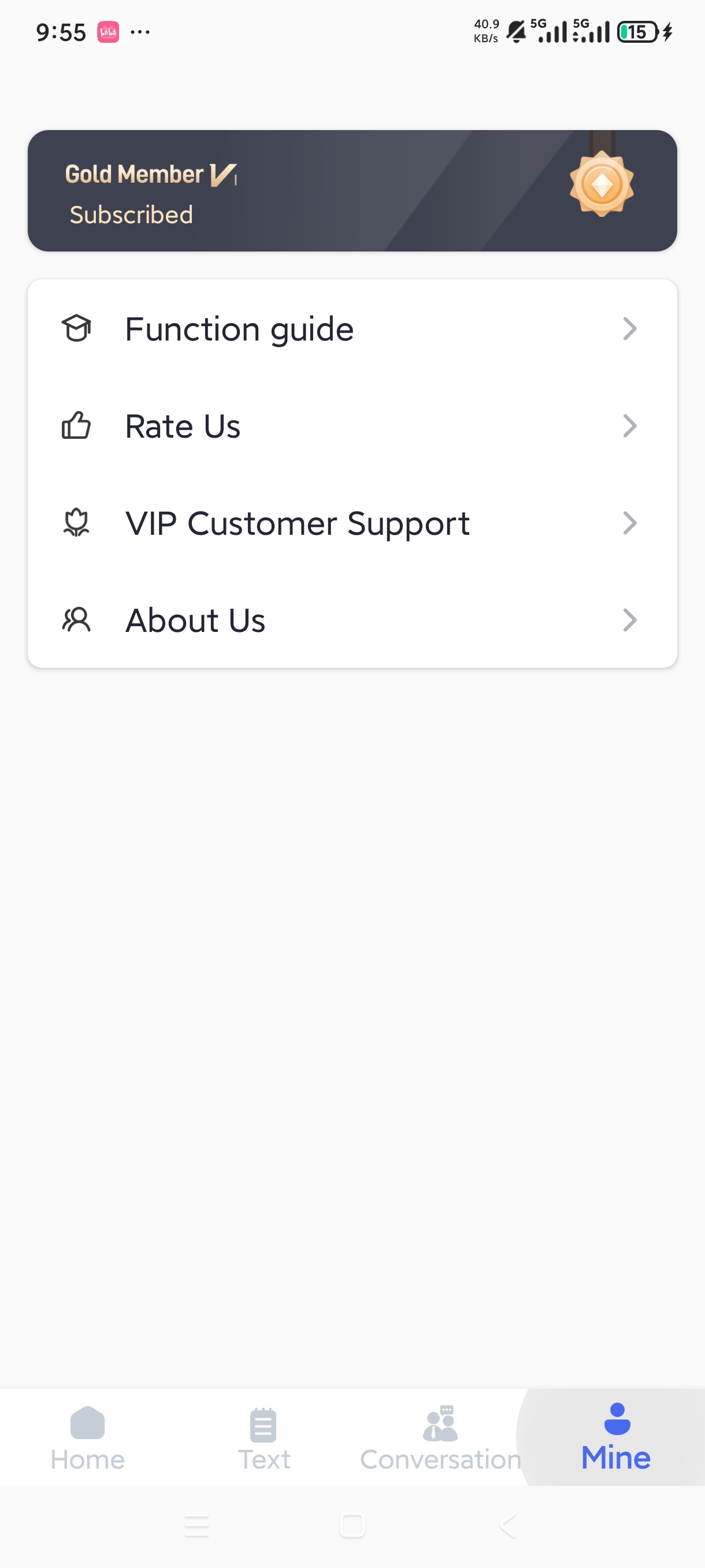Tap the Subscribed status text

[x=131, y=215]
